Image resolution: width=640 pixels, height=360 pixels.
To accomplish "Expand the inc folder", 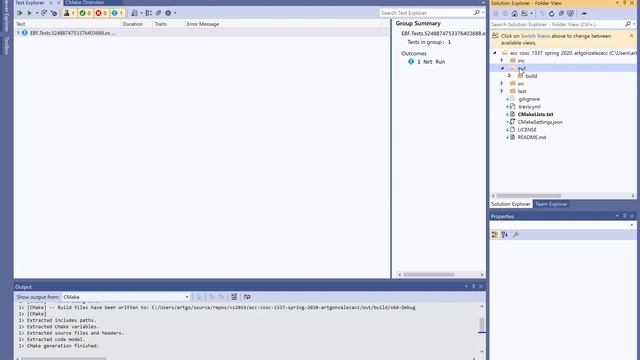I will [502, 60].
